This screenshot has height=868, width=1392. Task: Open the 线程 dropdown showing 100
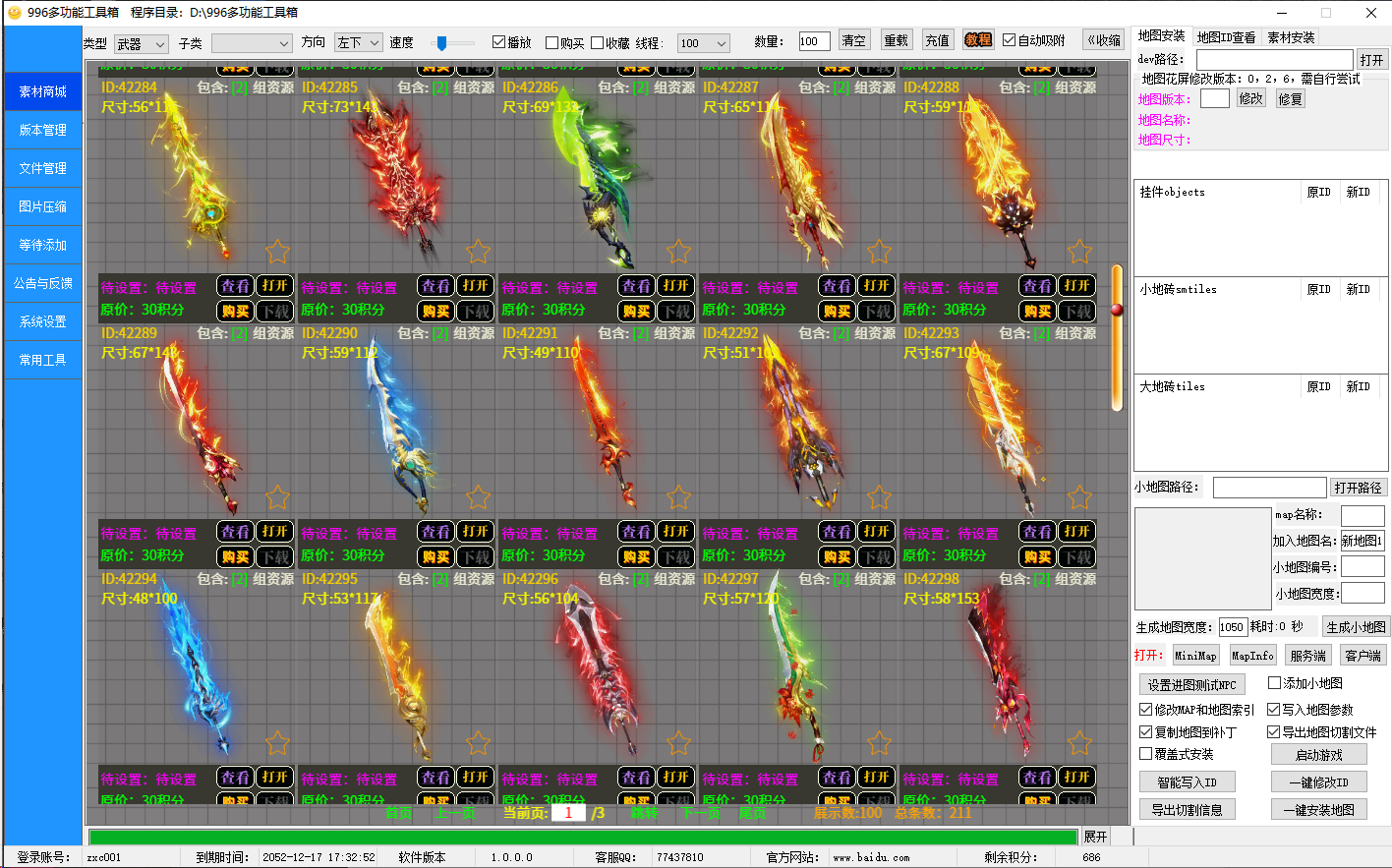(x=704, y=43)
